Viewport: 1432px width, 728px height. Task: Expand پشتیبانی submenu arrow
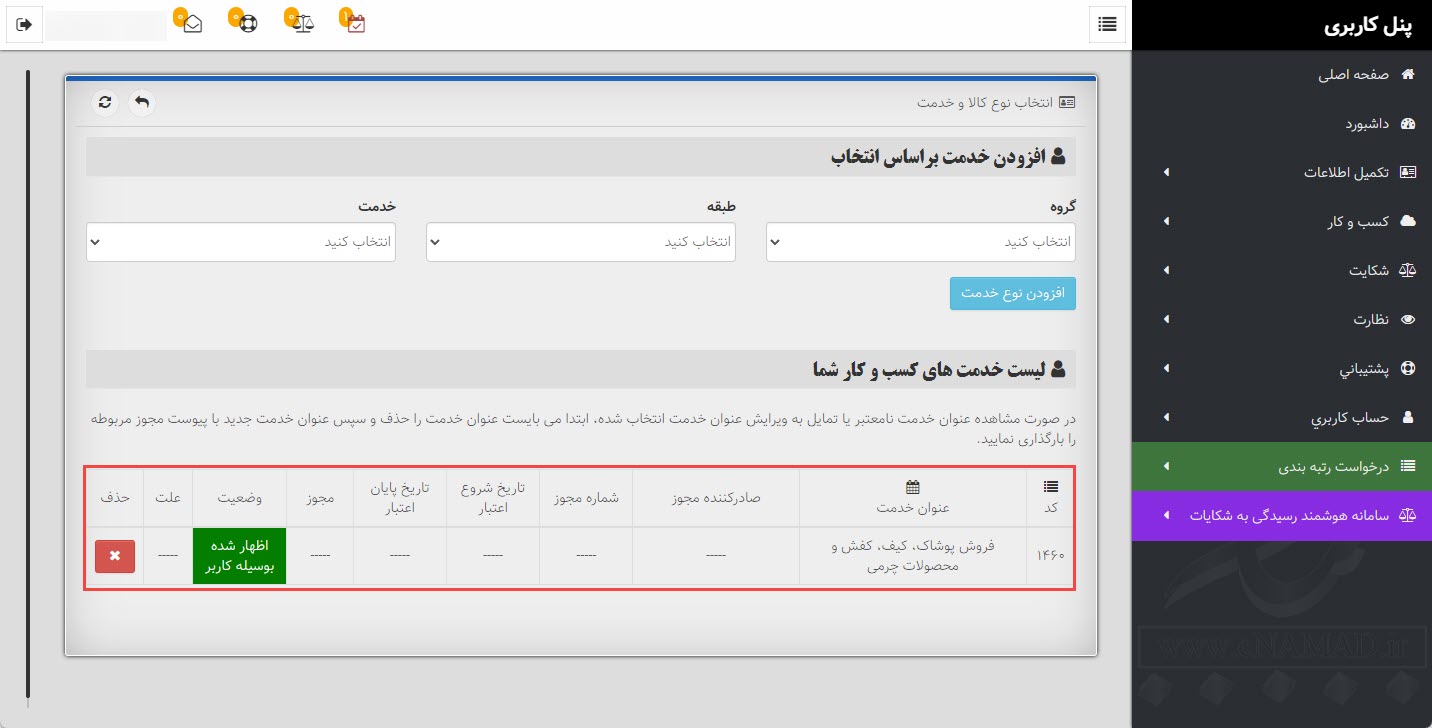[1166, 369]
